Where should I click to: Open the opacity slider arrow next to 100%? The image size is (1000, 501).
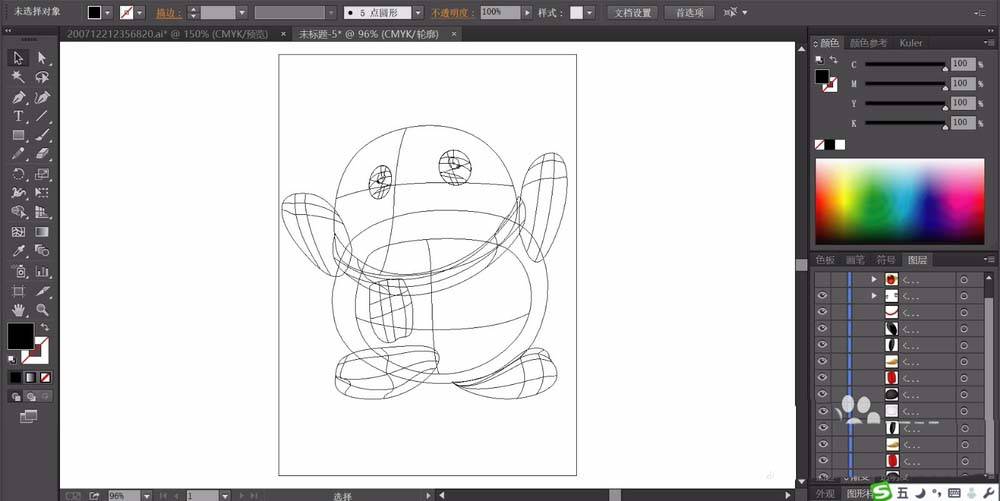(527, 12)
